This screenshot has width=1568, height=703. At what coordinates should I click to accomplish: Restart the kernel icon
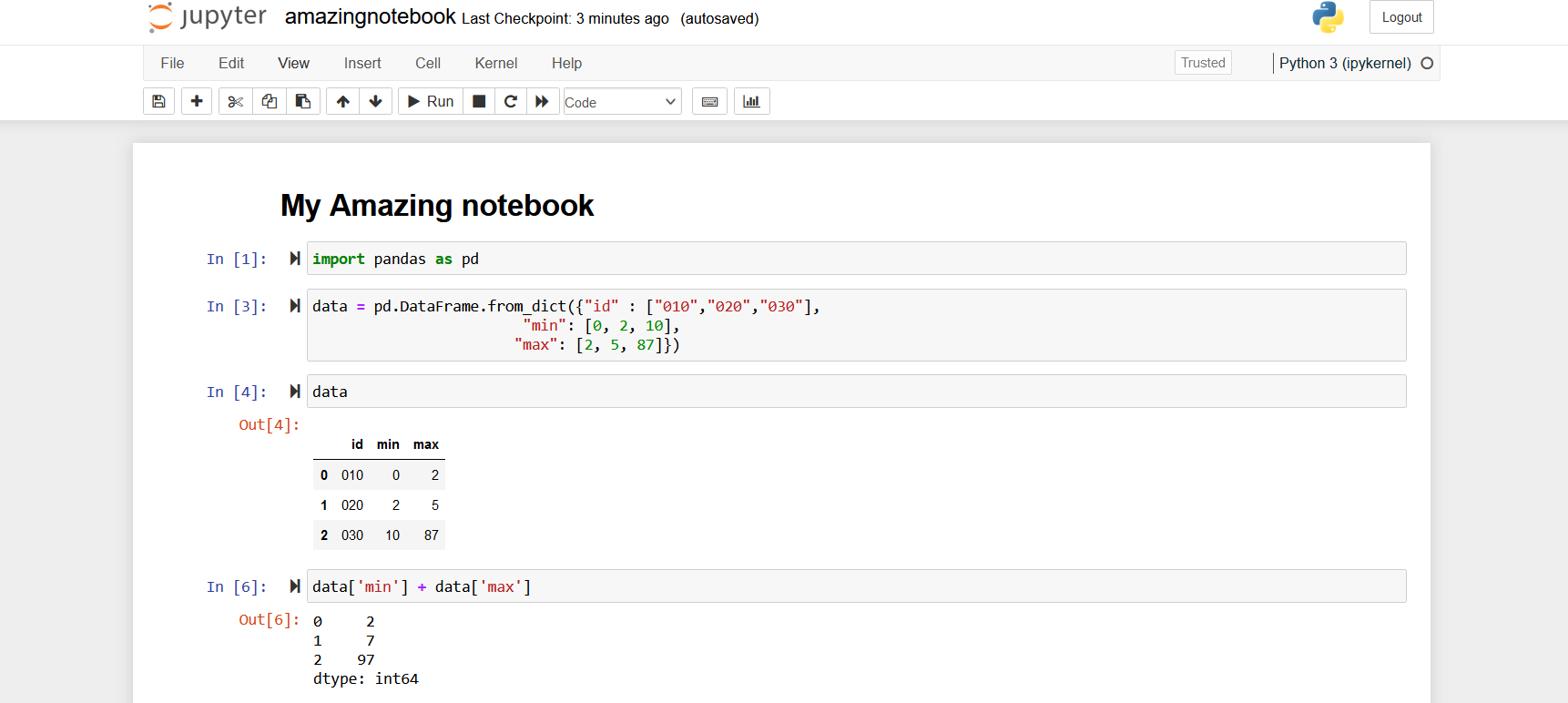(x=511, y=101)
